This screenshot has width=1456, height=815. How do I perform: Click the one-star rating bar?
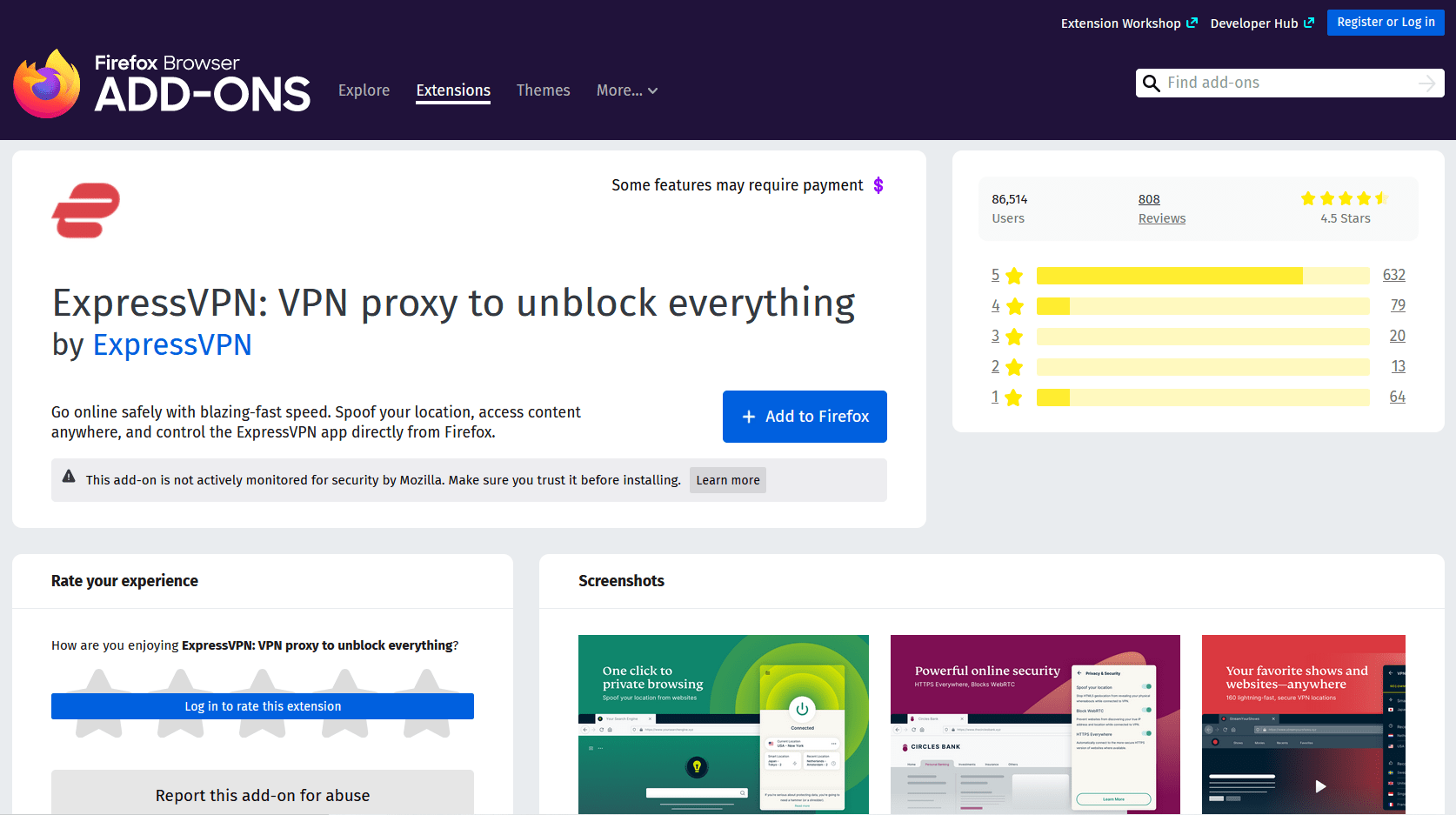[x=1203, y=397]
